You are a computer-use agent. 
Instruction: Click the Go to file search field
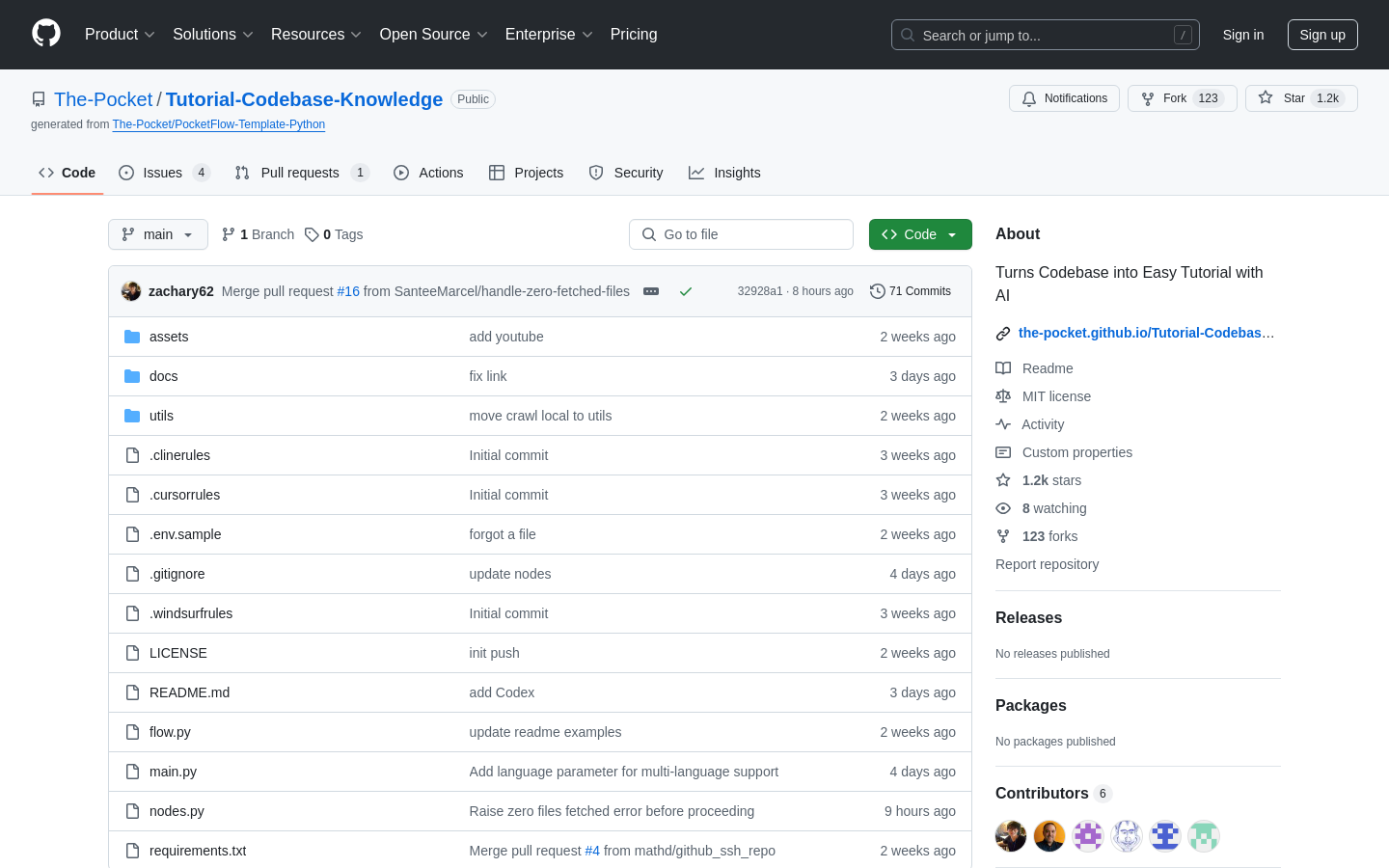pyautogui.click(x=741, y=234)
